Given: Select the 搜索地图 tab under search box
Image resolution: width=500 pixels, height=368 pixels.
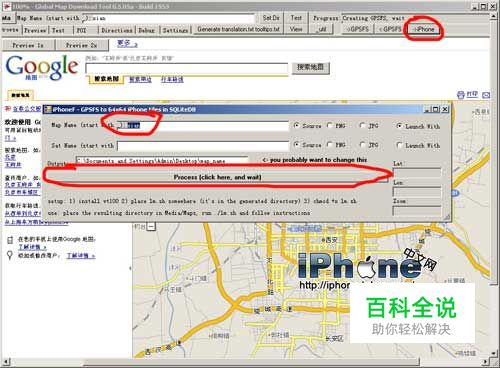Looking at the screenshot, I should 106,79.
